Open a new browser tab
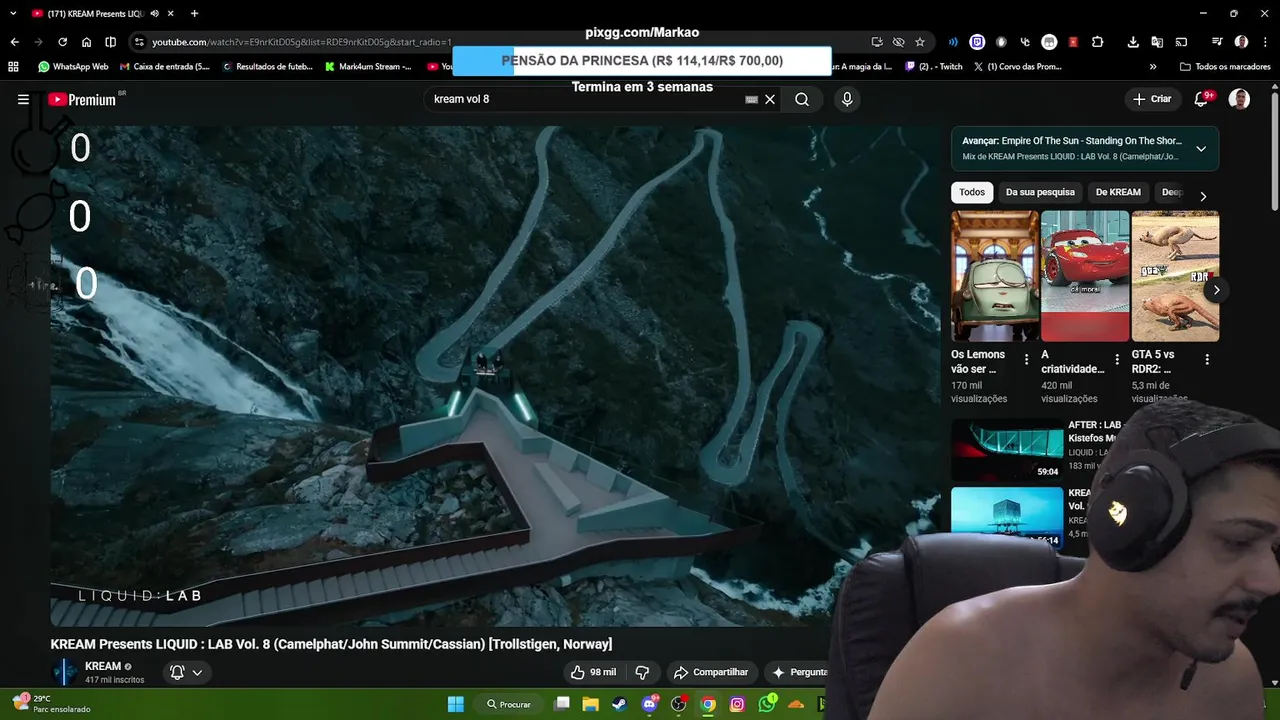Image resolution: width=1280 pixels, height=720 pixels. [194, 13]
